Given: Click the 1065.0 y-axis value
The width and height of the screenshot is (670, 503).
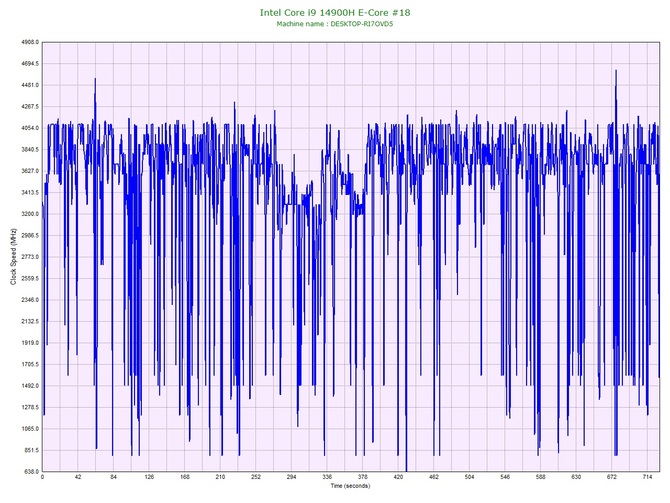Looking at the screenshot, I should tap(30, 429).
